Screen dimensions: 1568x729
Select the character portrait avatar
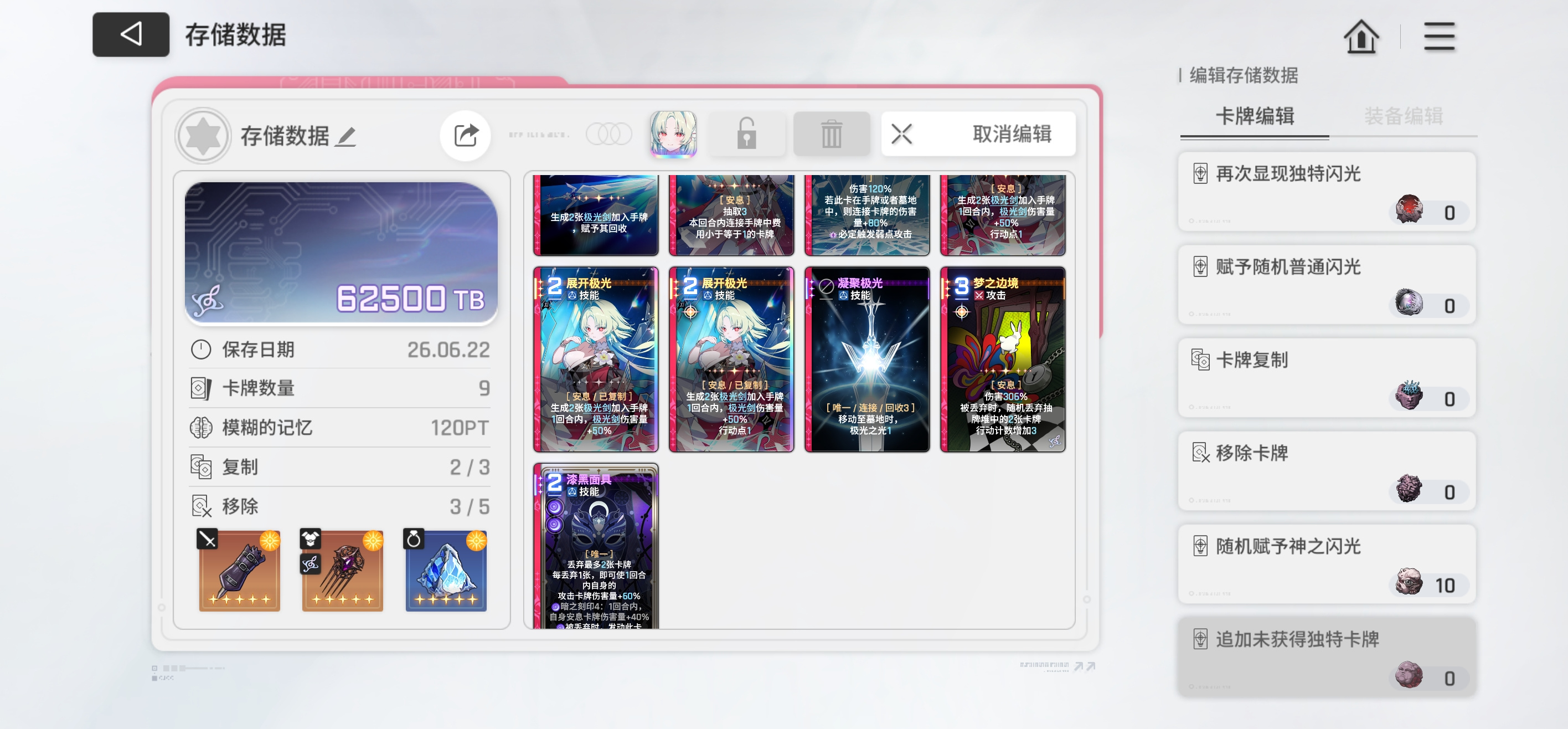[673, 135]
